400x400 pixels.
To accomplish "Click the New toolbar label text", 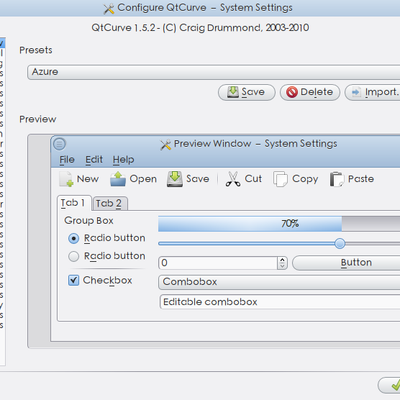I will click(88, 179).
